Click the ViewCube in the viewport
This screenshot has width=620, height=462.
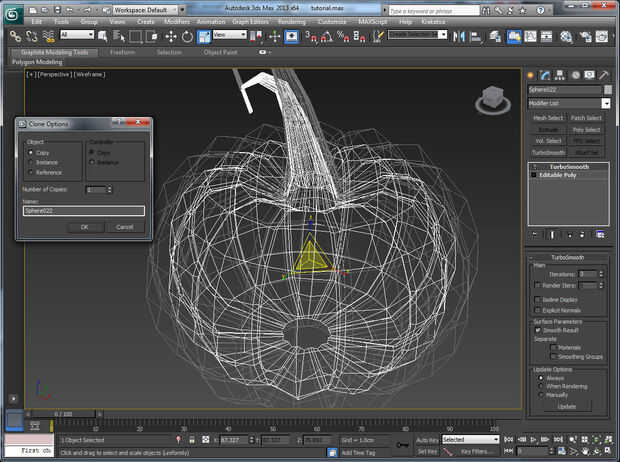491,98
